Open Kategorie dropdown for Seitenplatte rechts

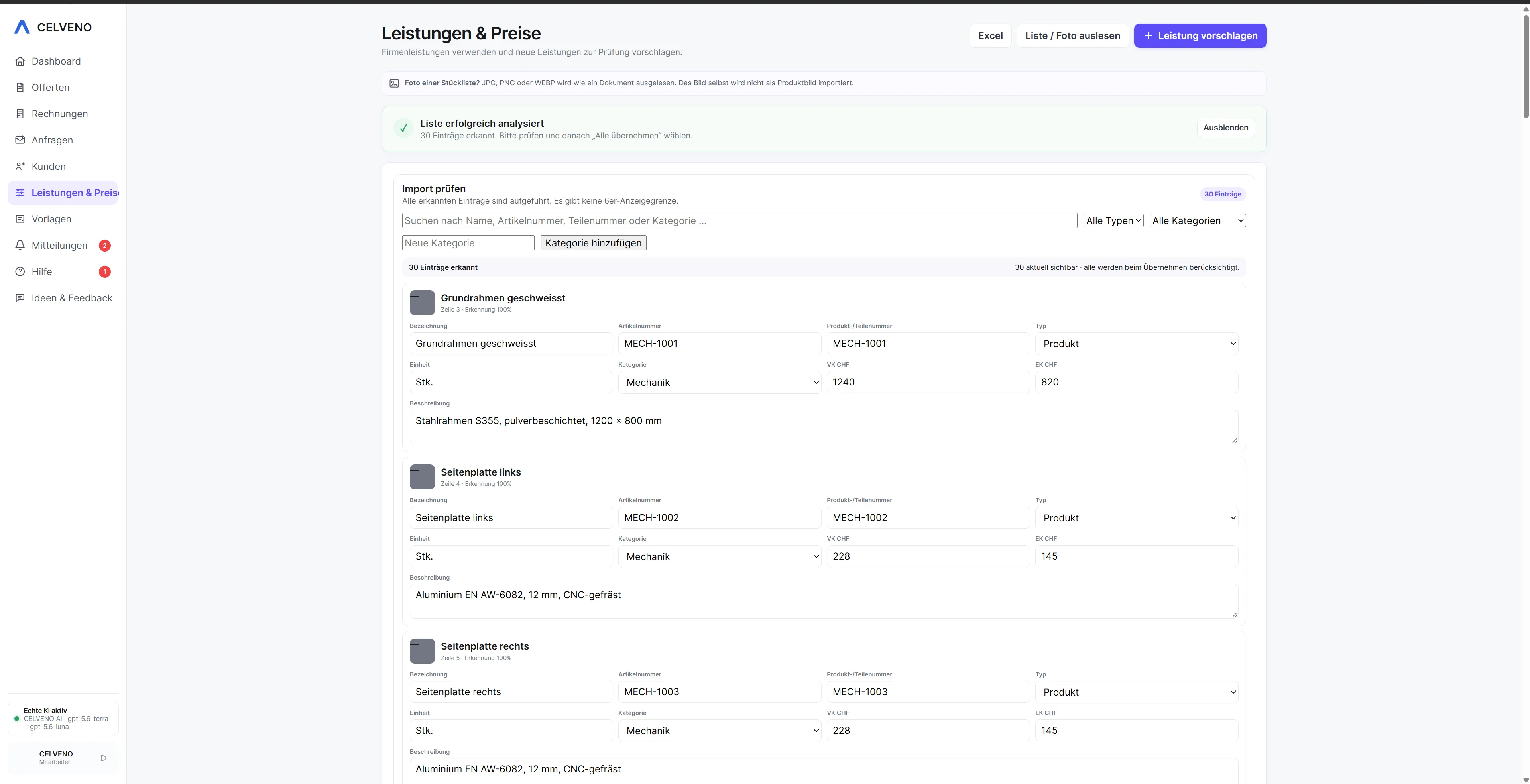(x=720, y=731)
